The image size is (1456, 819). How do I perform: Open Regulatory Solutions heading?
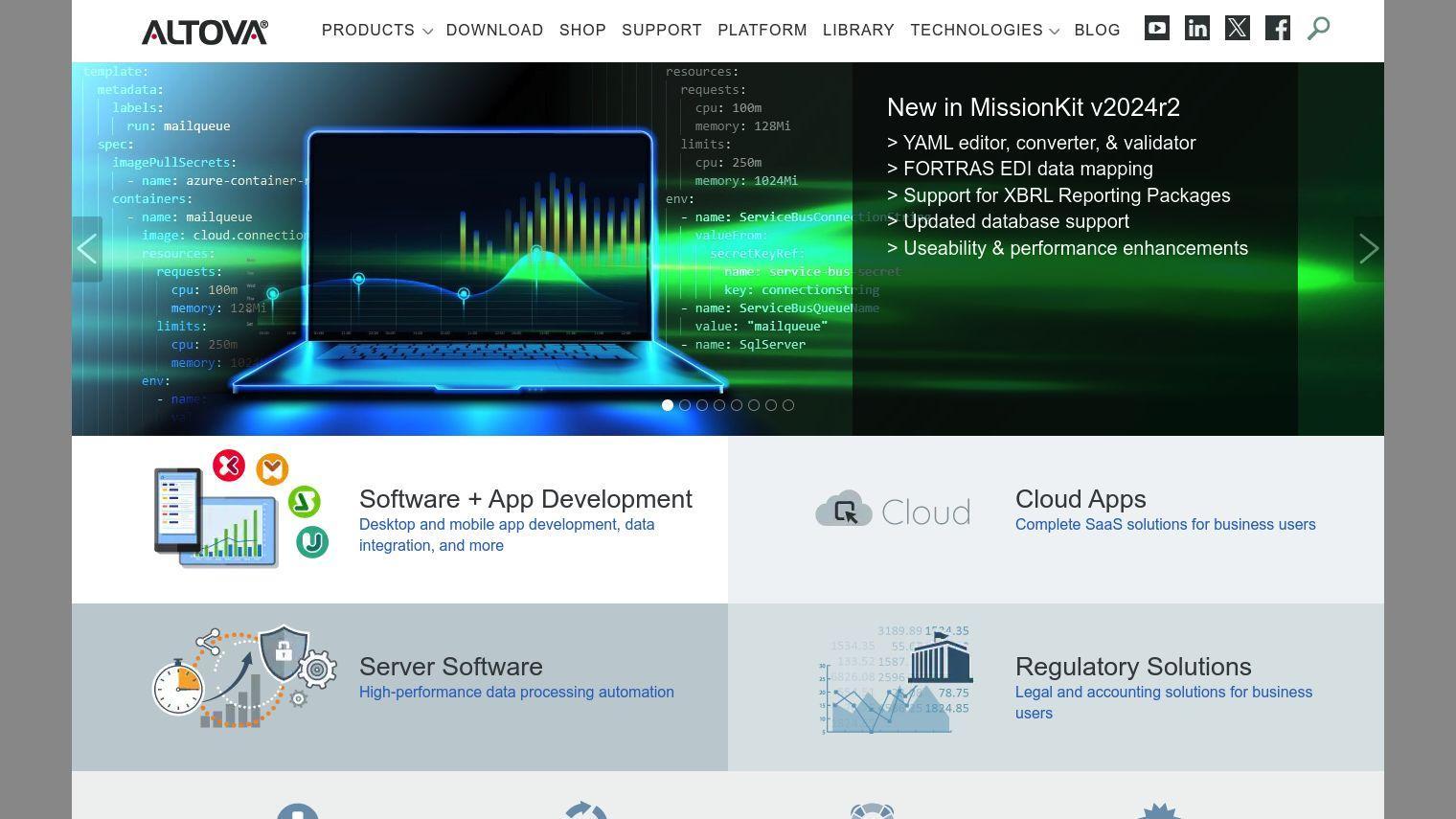(1133, 667)
